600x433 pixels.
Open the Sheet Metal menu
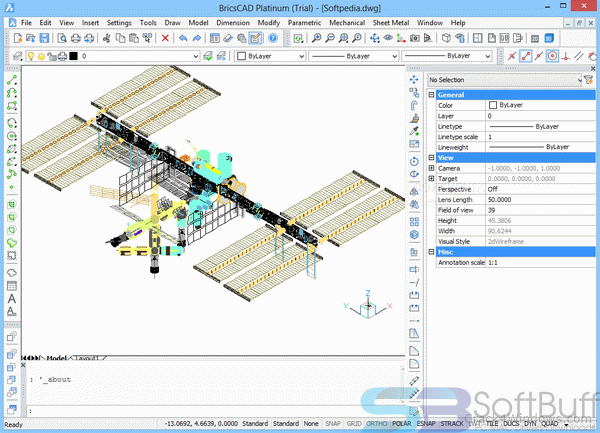point(391,23)
